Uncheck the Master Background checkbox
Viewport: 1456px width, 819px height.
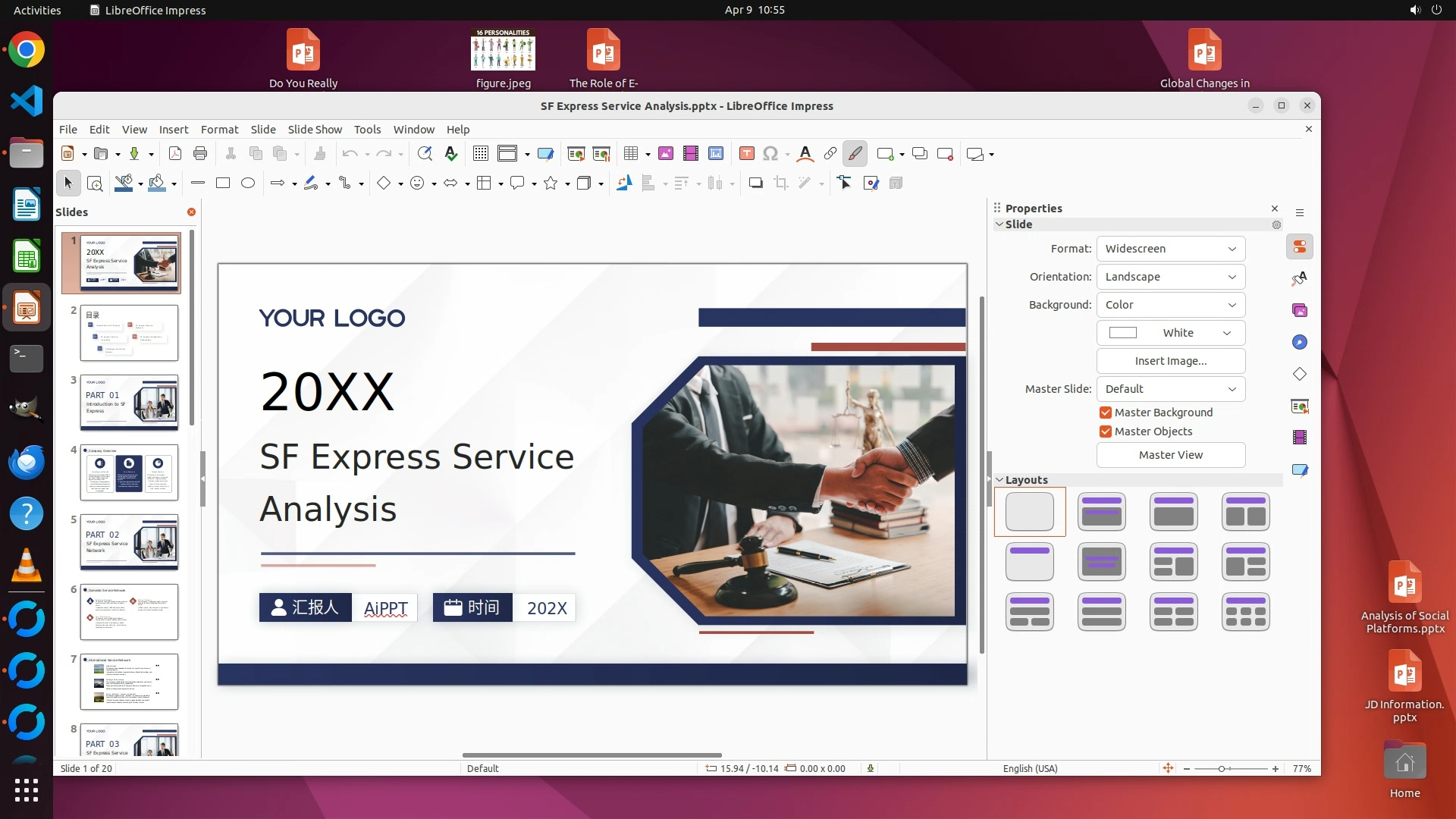(x=1106, y=413)
